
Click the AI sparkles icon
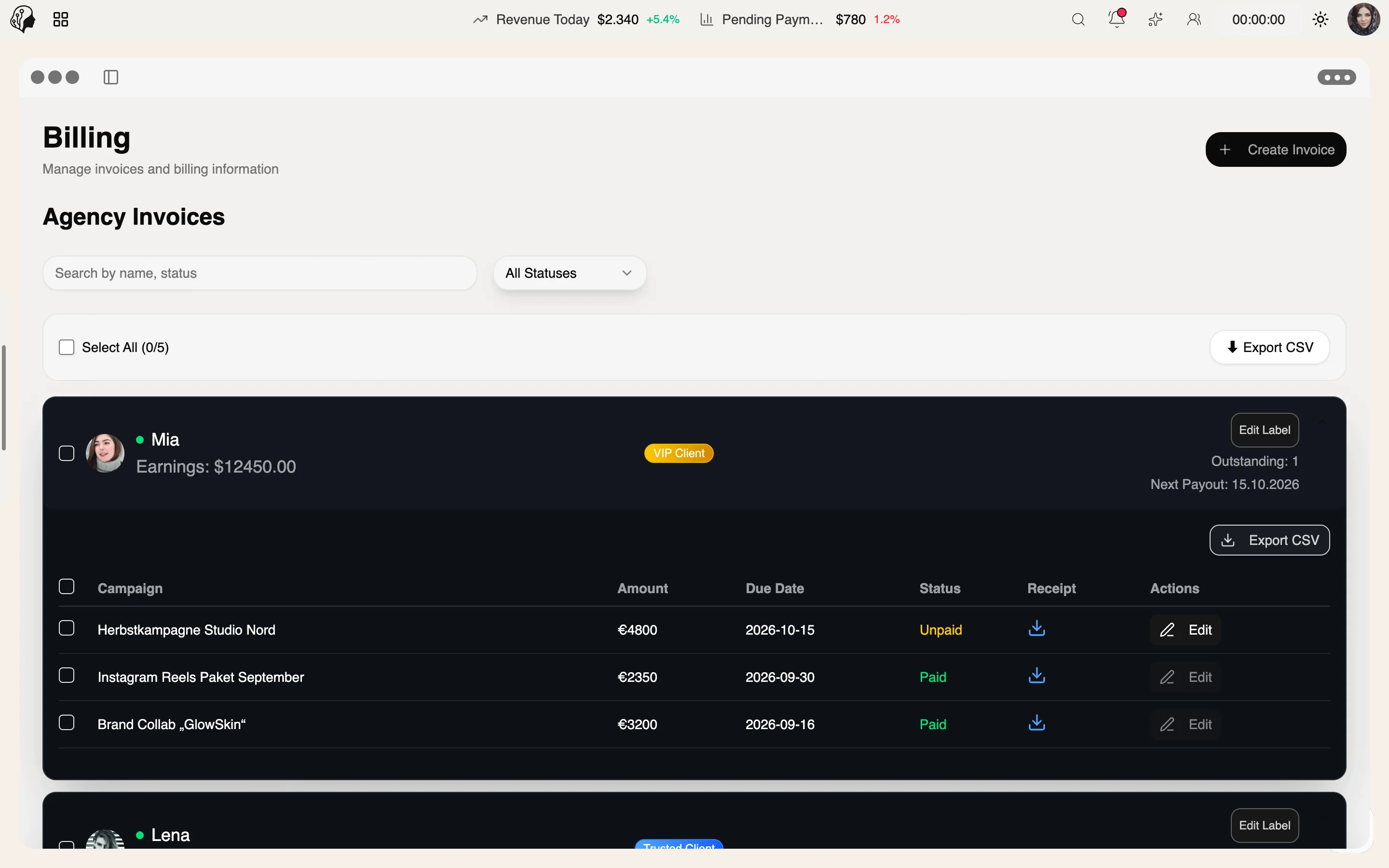coord(1156,19)
